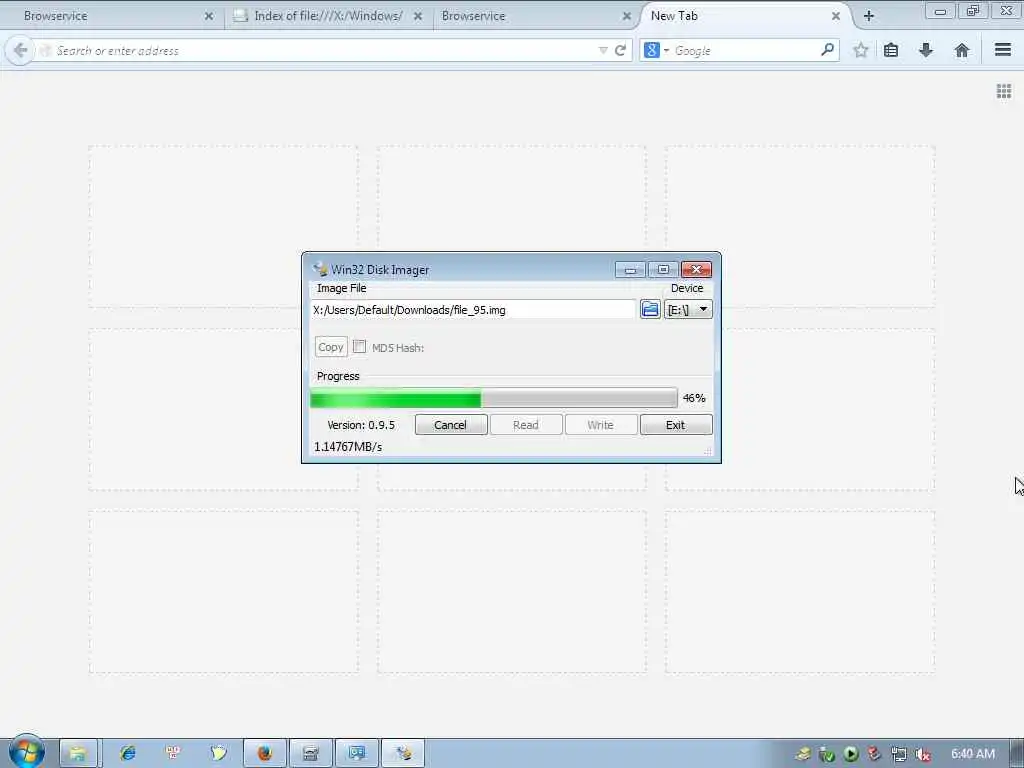Close the New Tab tab
Viewport: 1024px width, 768px height.
[836, 16]
